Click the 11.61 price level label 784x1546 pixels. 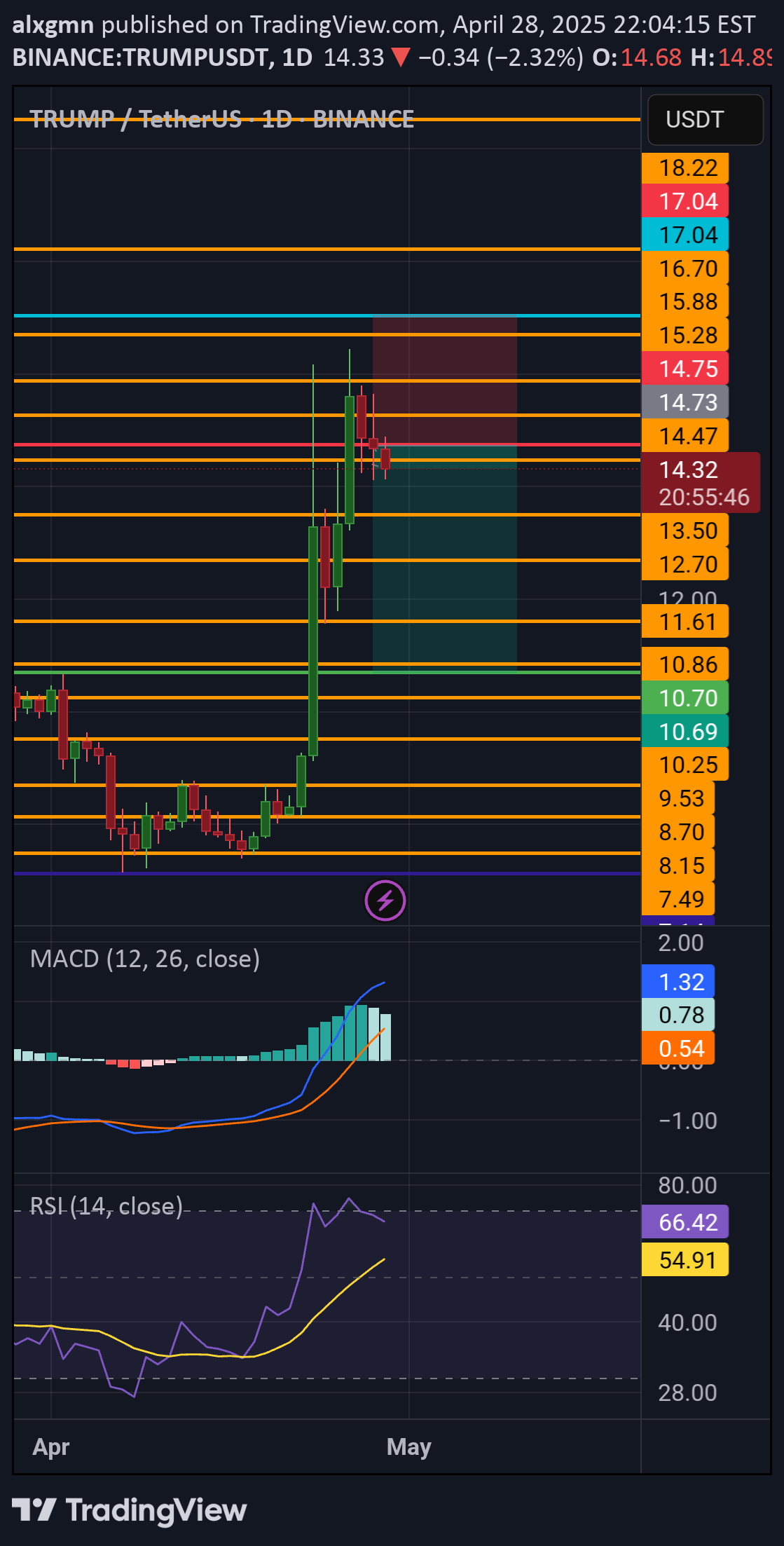[685, 622]
